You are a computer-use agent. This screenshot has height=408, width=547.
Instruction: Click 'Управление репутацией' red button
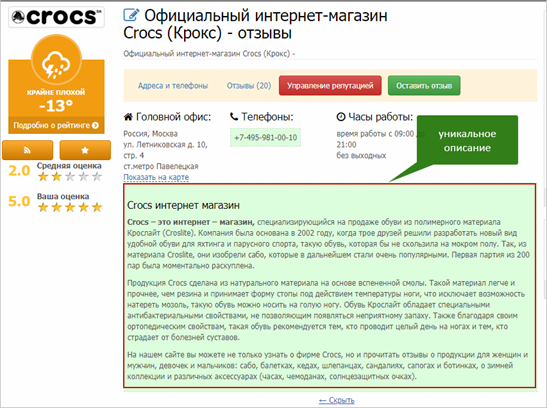pos(330,85)
